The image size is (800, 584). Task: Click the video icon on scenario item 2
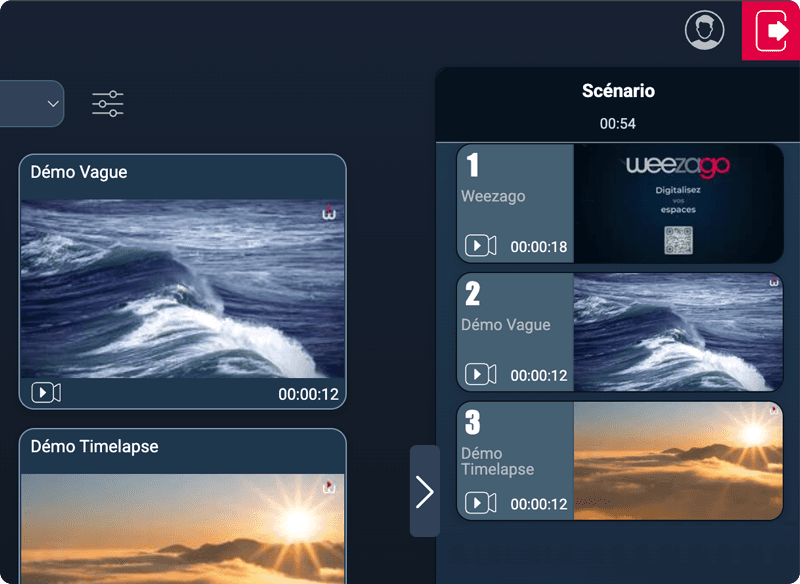(480, 375)
